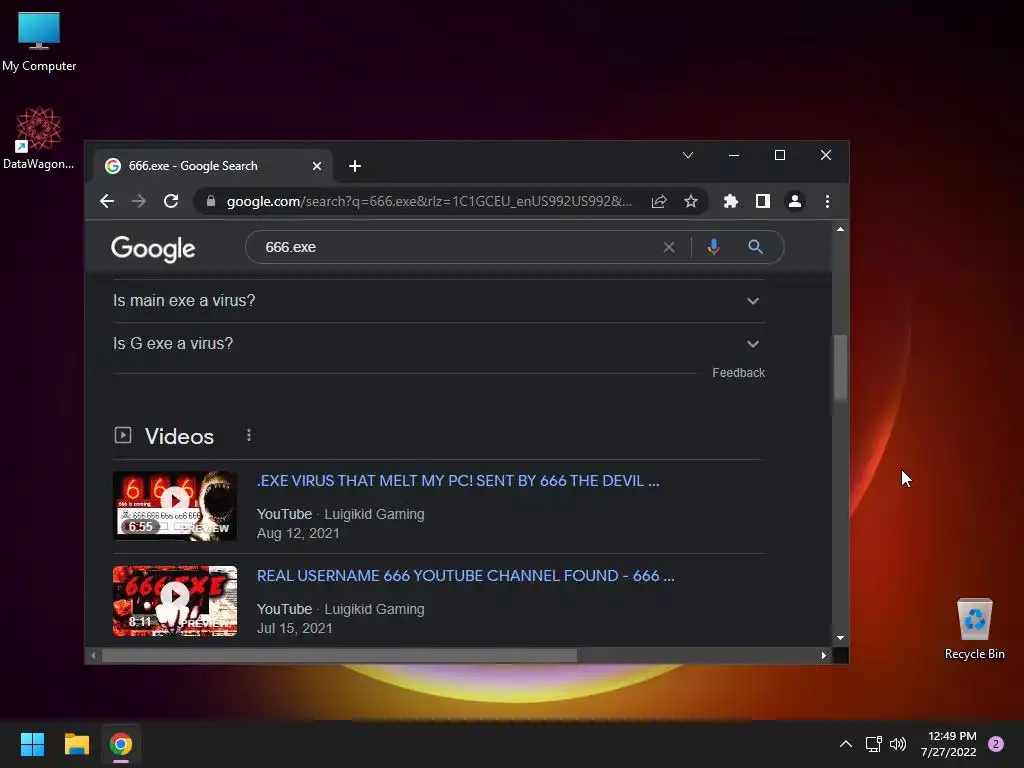Open Chrome profile avatar

[795, 201]
